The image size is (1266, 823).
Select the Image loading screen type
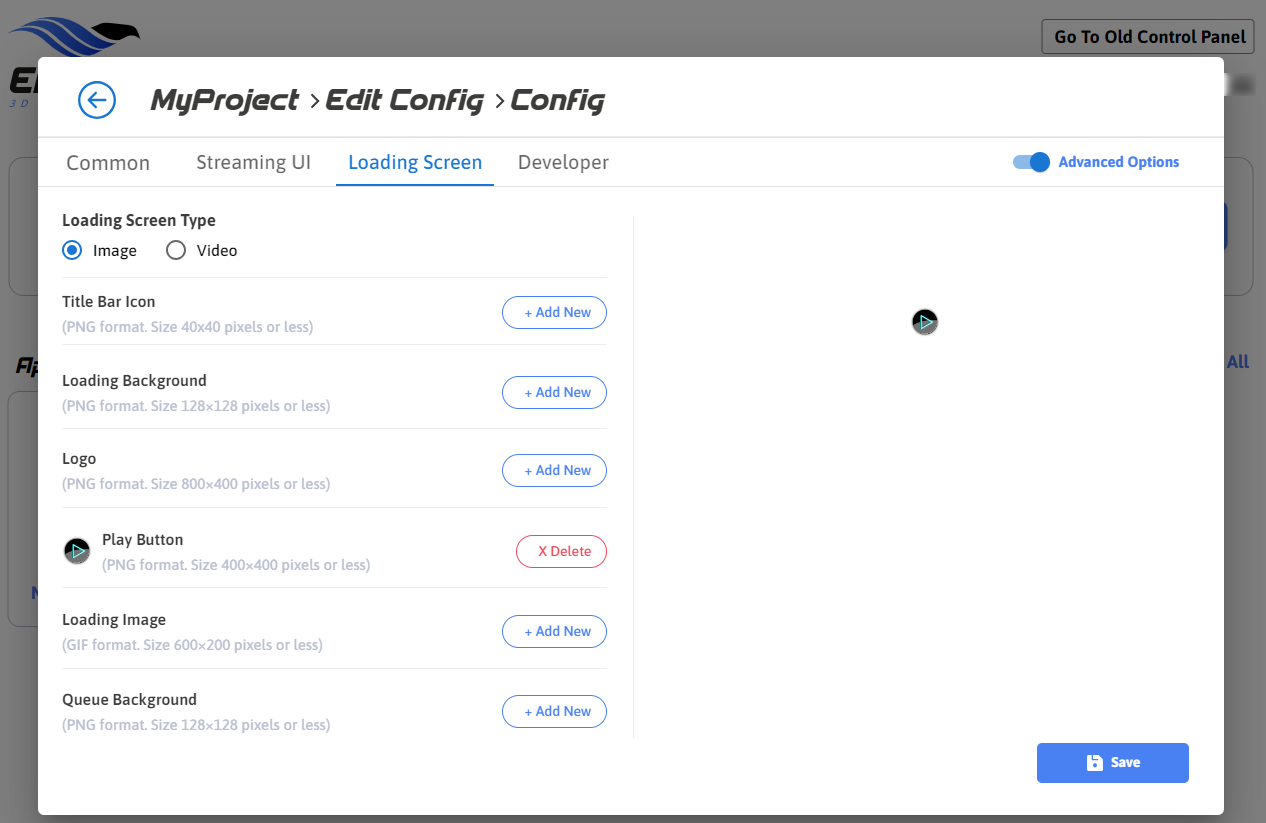click(72, 251)
